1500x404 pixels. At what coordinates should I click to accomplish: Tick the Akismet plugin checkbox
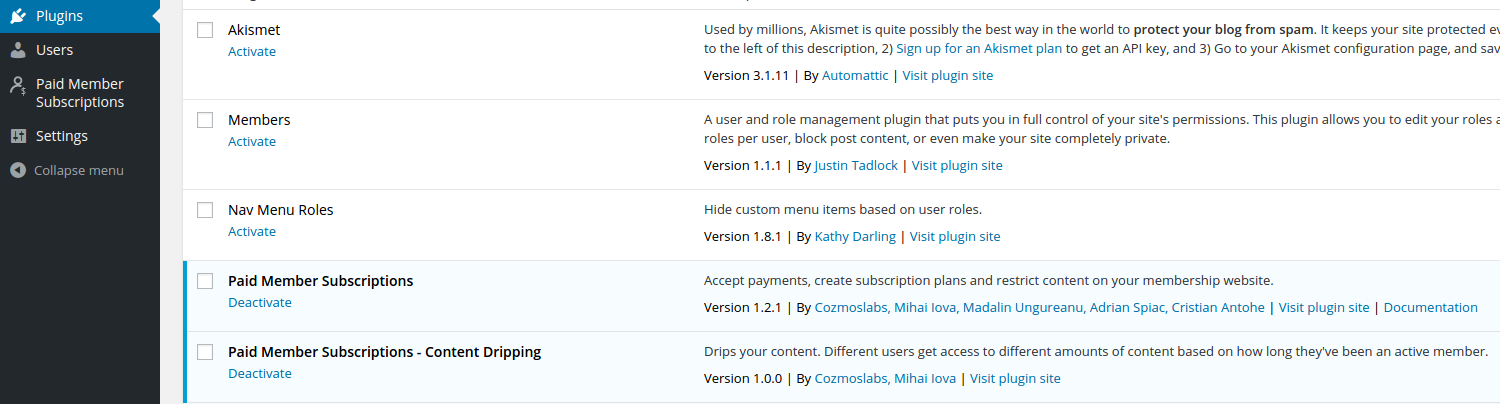[x=205, y=30]
